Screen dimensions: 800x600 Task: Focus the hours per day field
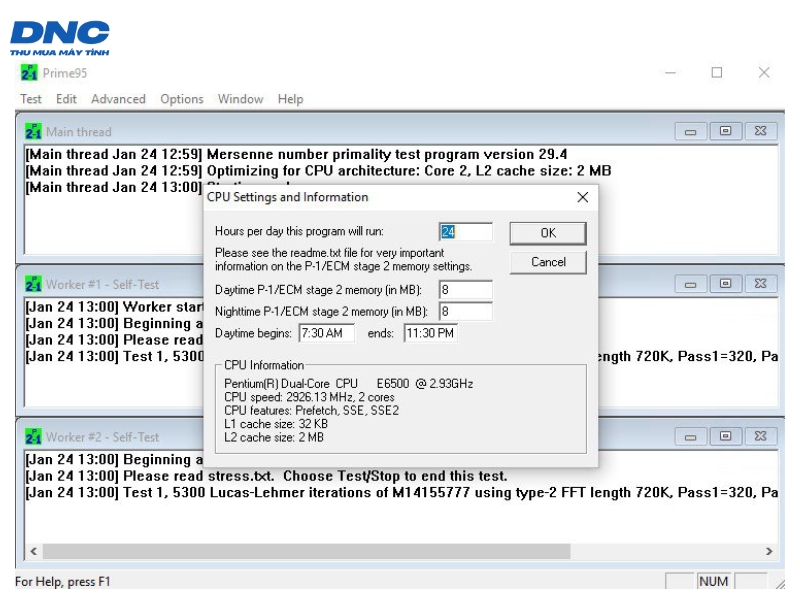pyautogui.click(x=465, y=232)
